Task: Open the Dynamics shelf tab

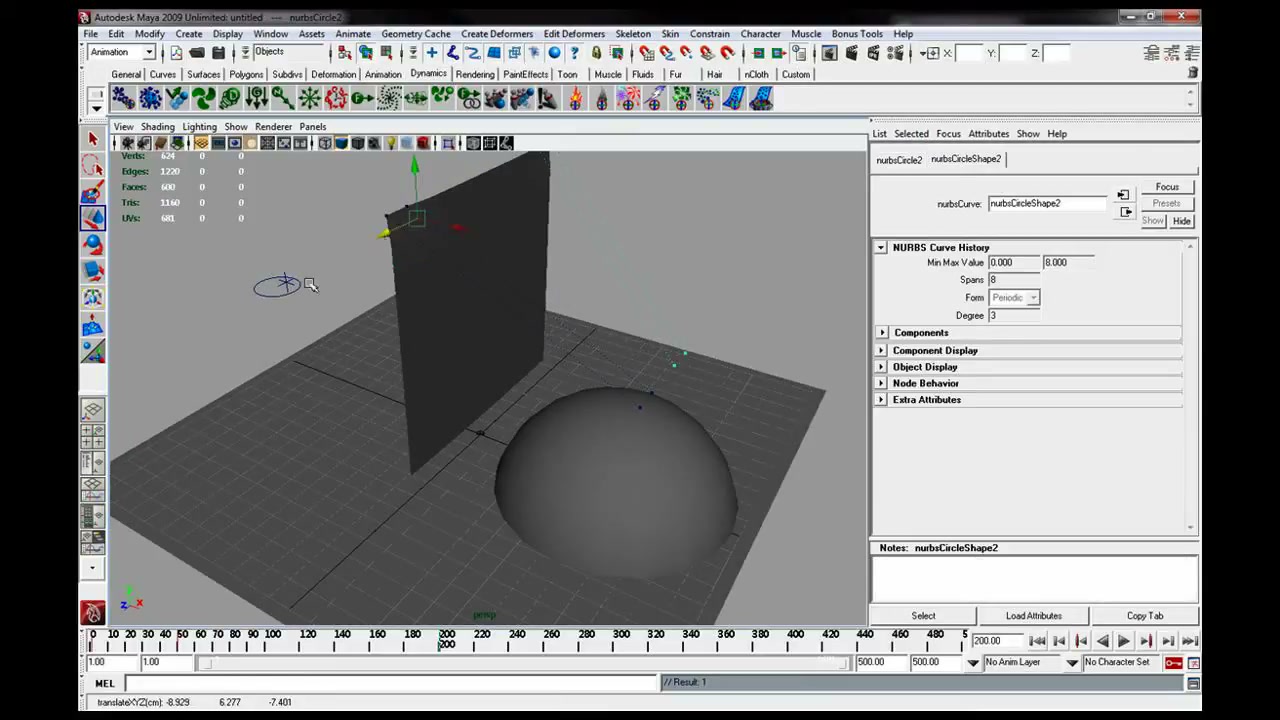Action: [x=428, y=73]
